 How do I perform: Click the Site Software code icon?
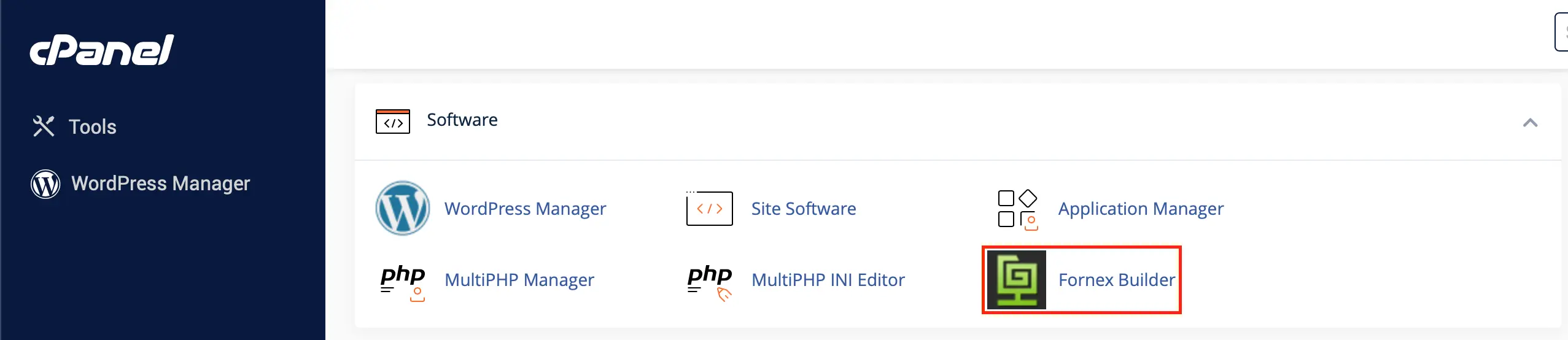[x=709, y=209]
